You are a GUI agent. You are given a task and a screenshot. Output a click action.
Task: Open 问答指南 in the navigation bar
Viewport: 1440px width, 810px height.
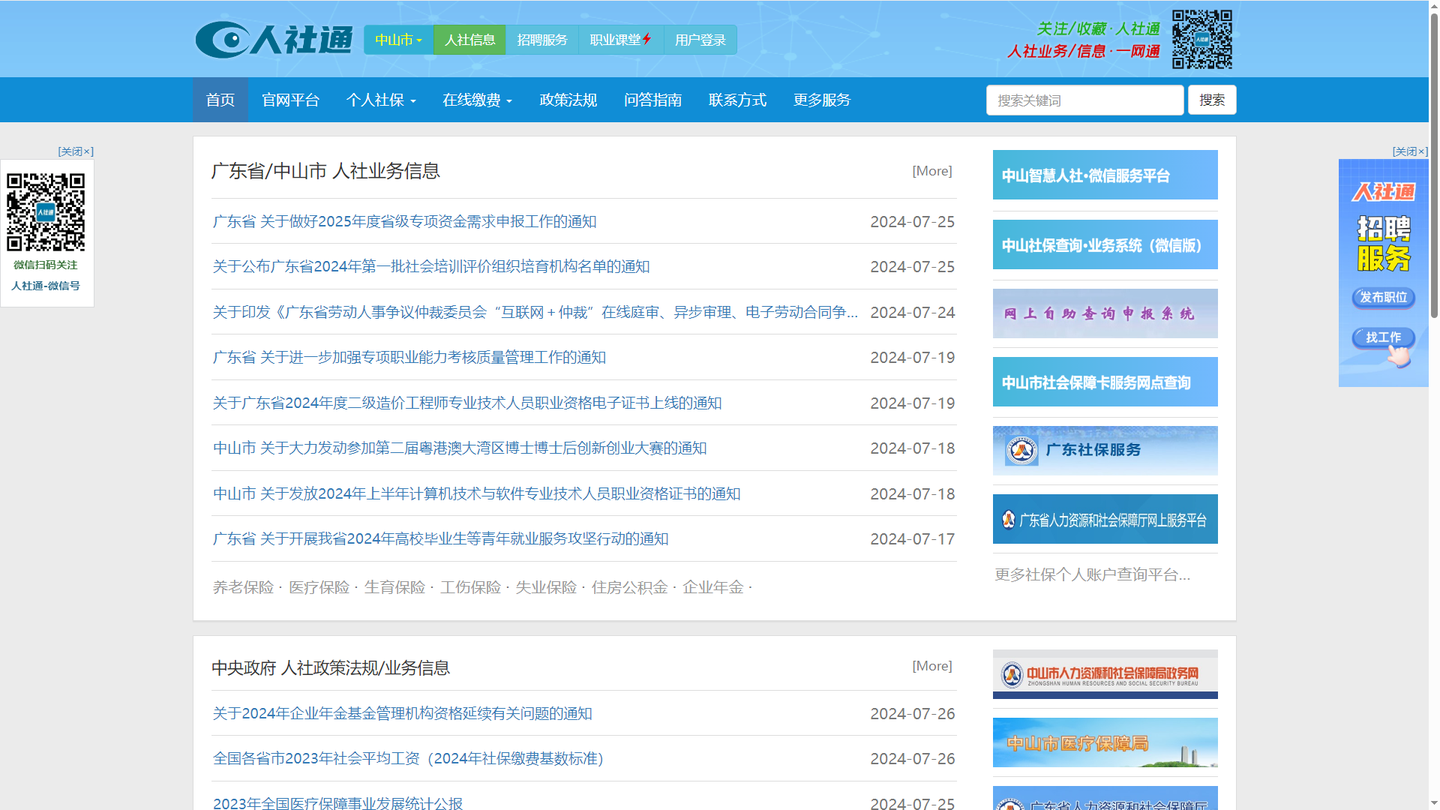[653, 100]
